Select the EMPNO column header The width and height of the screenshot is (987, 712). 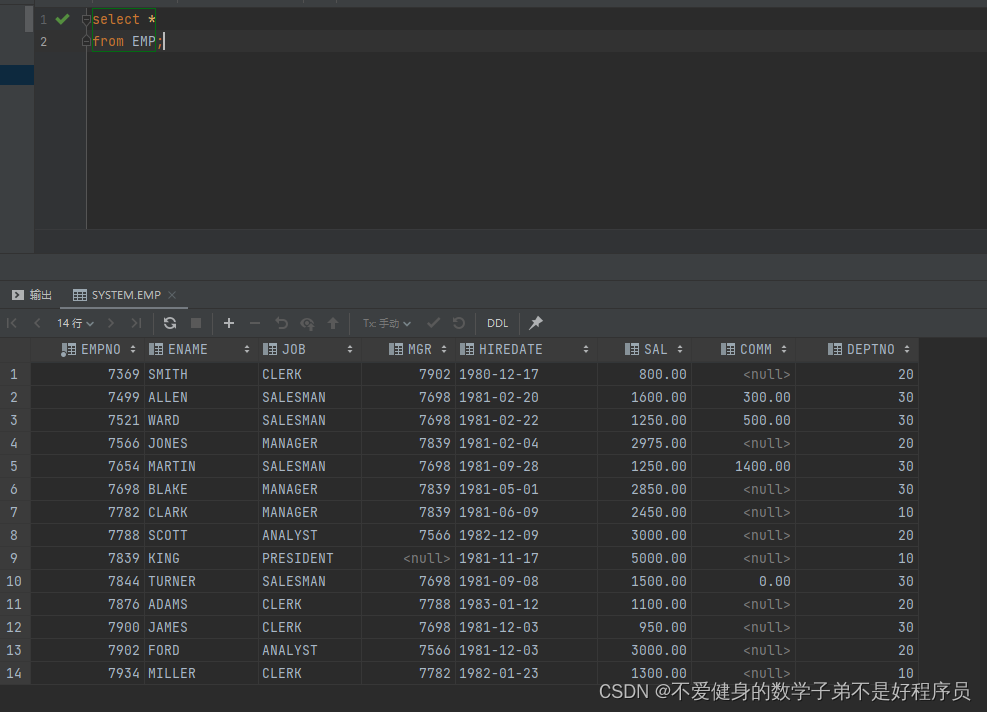pyautogui.click(x=87, y=349)
